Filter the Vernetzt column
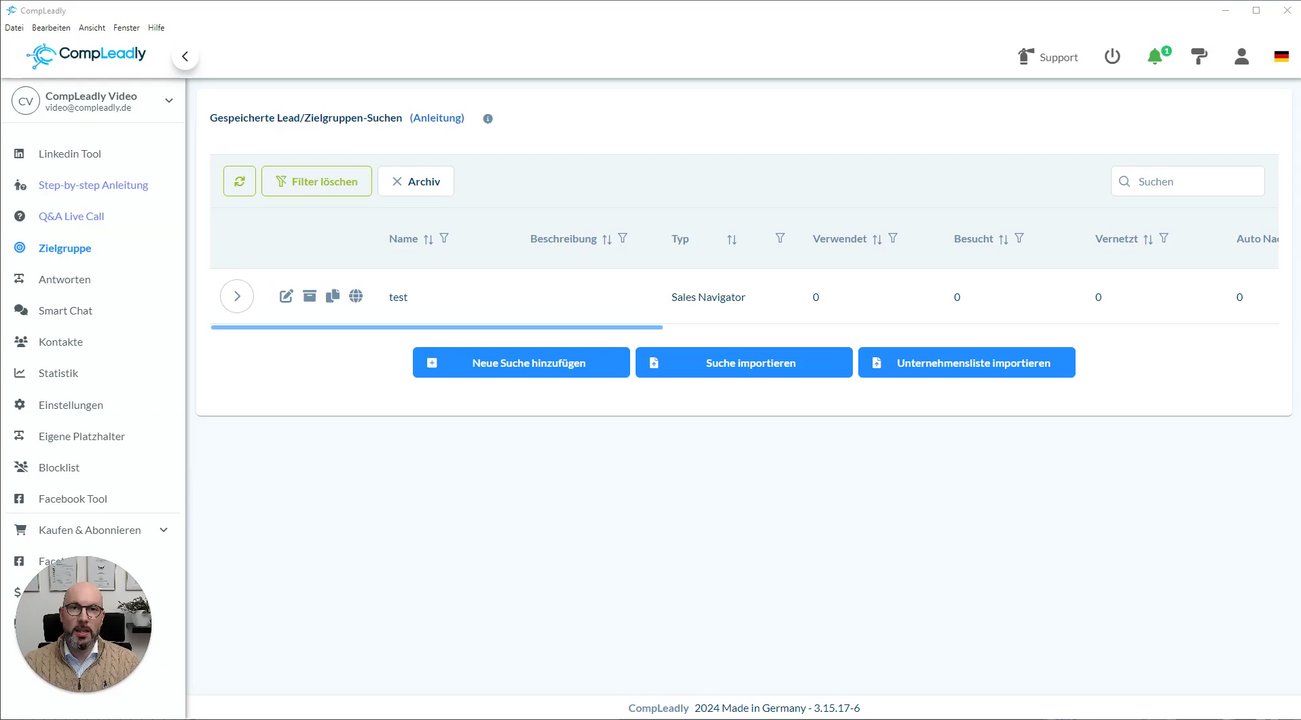This screenshot has width=1301, height=720. click(x=1164, y=238)
